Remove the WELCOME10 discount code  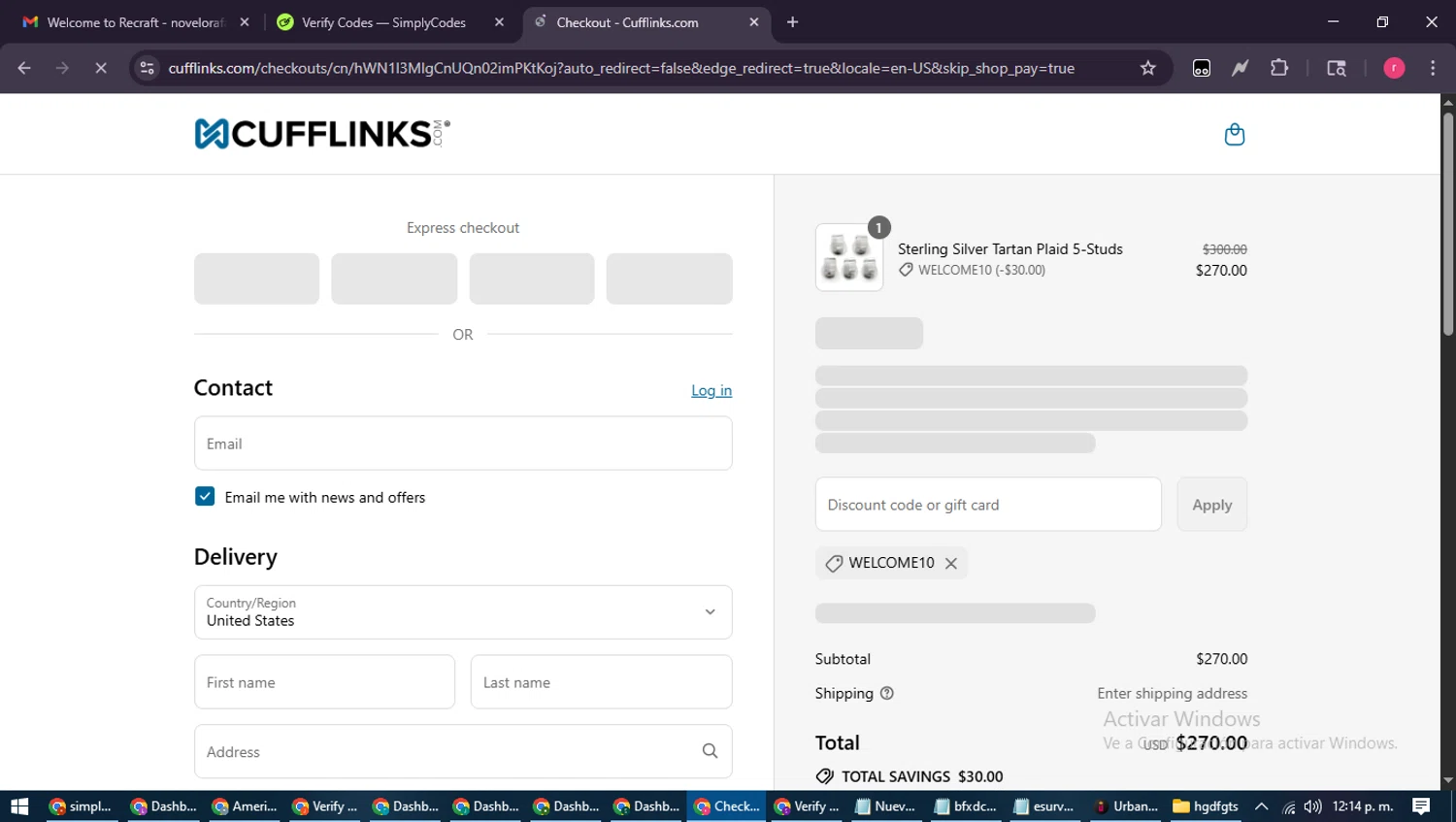pyautogui.click(x=951, y=563)
